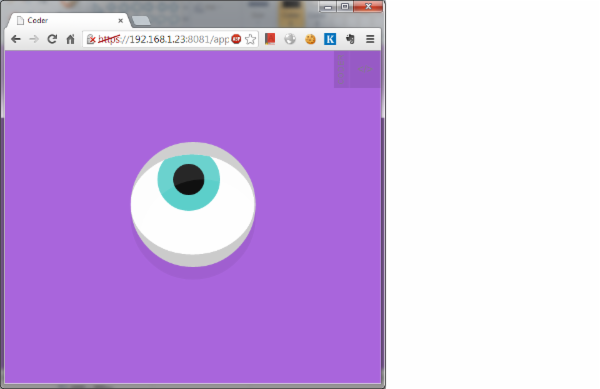Click the blue K extension icon

(x=330, y=39)
